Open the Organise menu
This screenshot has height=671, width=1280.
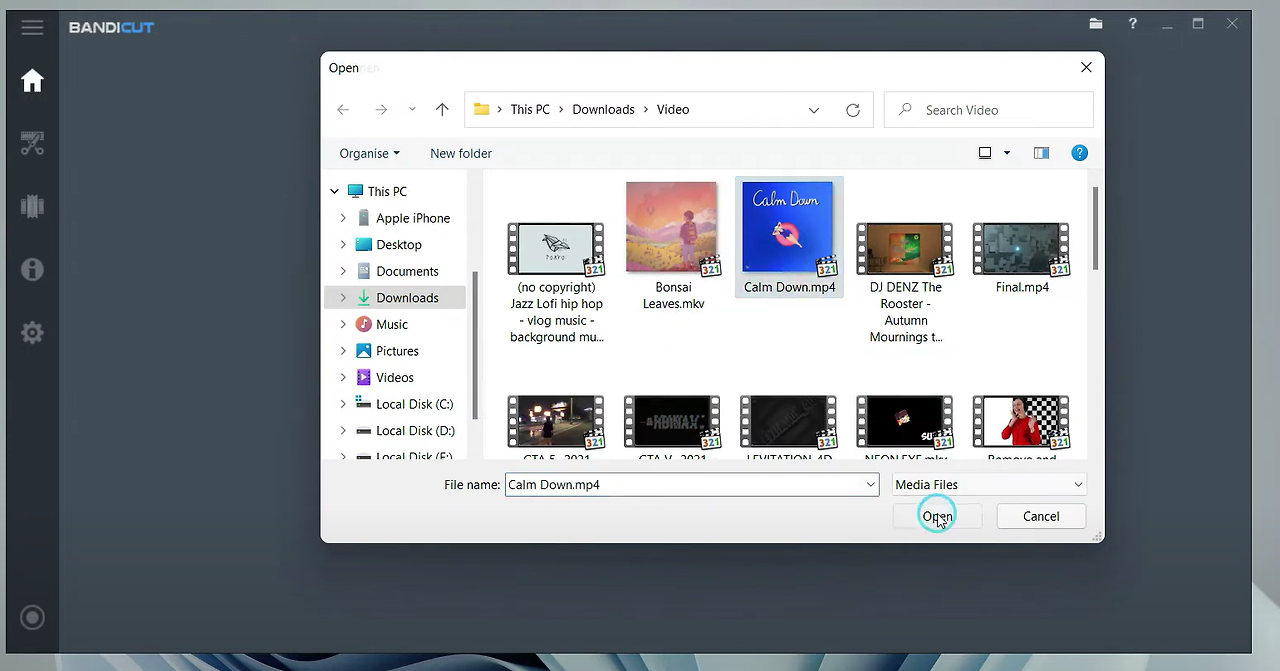pyautogui.click(x=369, y=153)
